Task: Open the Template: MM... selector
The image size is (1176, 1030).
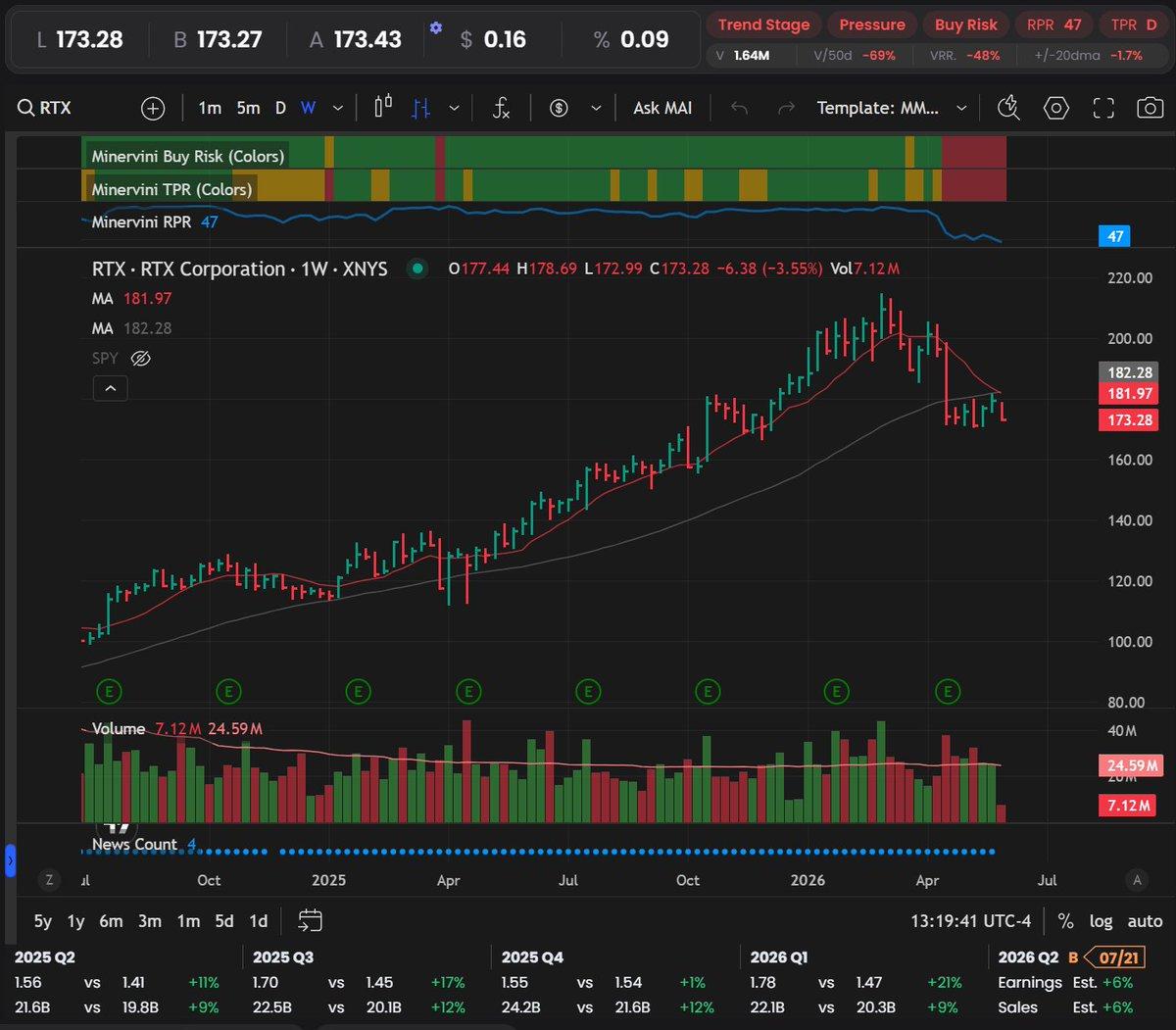Action: tap(878, 108)
